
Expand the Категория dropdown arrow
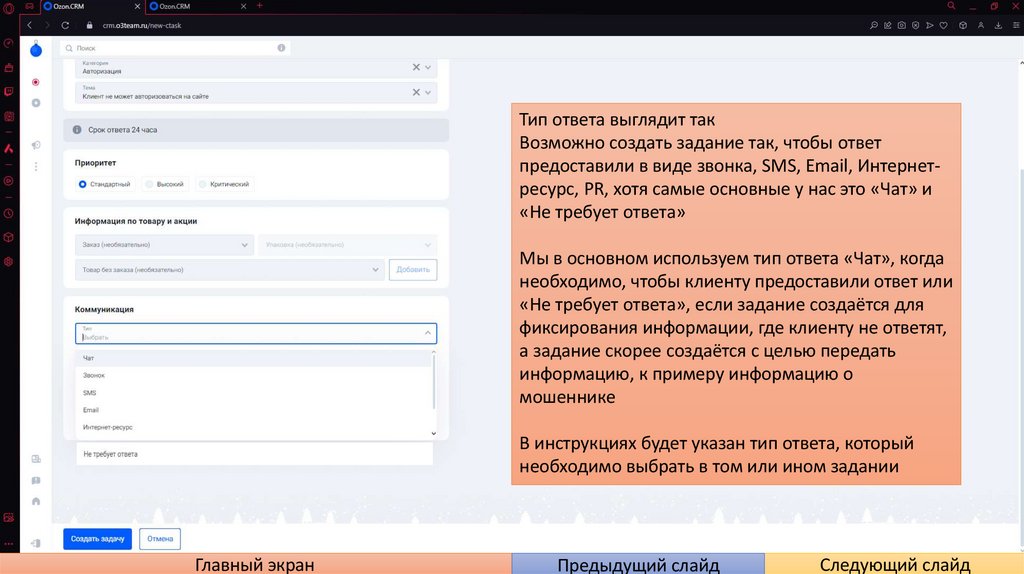(428, 67)
